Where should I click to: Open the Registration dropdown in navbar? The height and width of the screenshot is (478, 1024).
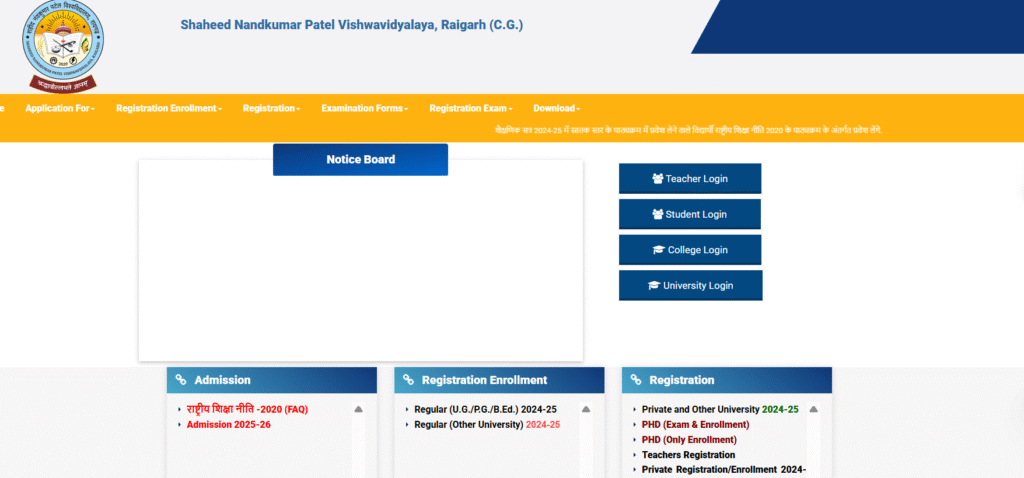pos(271,108)
